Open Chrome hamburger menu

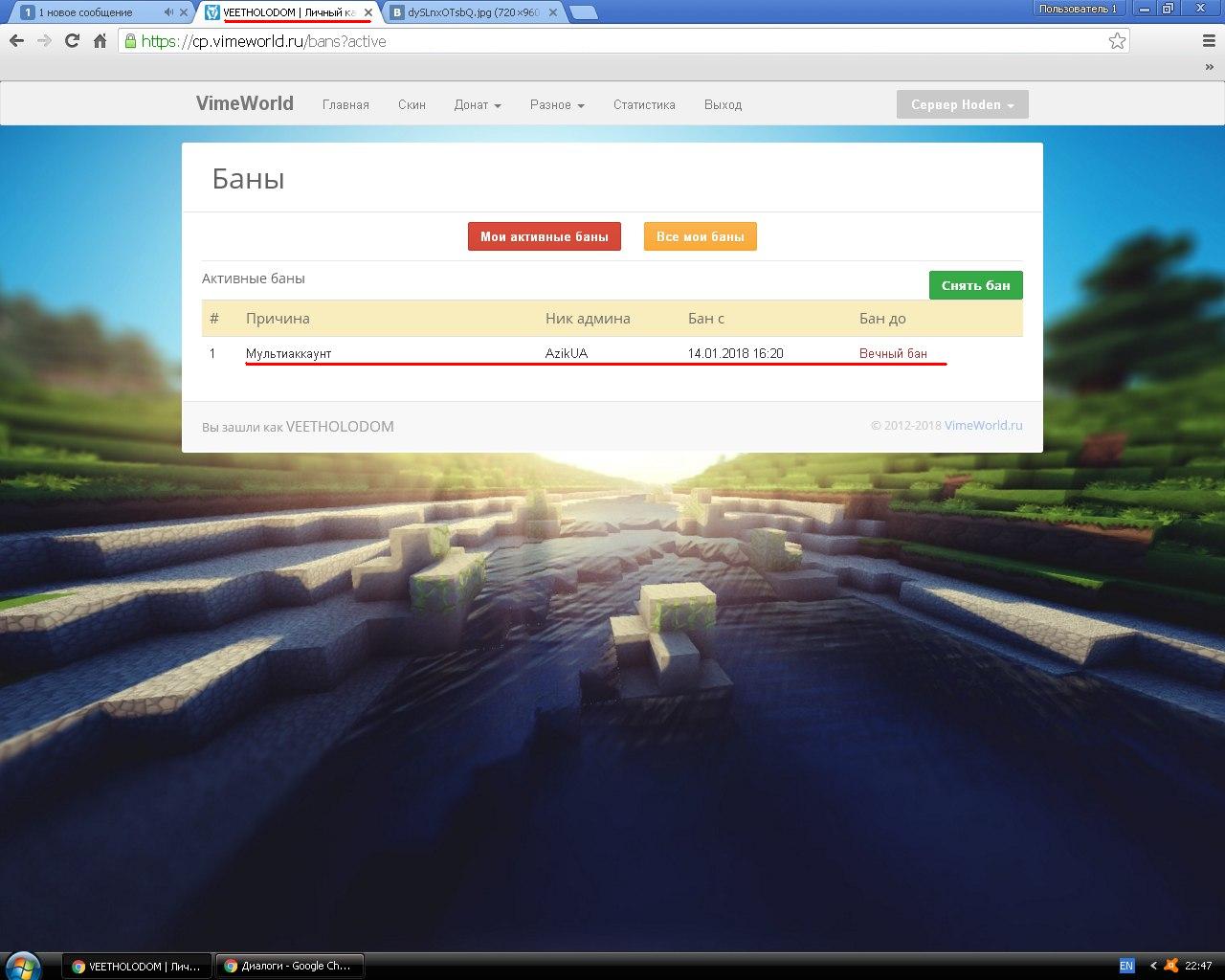click(x=1209, y=41)
